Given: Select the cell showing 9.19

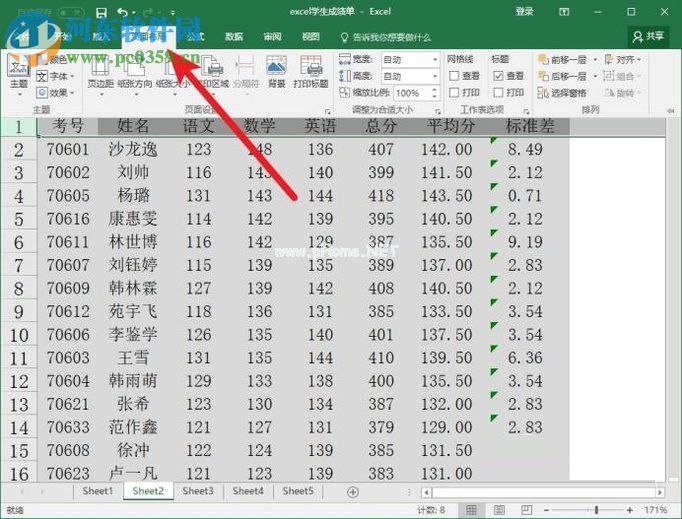Looking at the screenshot, I should tap(525, 242).
